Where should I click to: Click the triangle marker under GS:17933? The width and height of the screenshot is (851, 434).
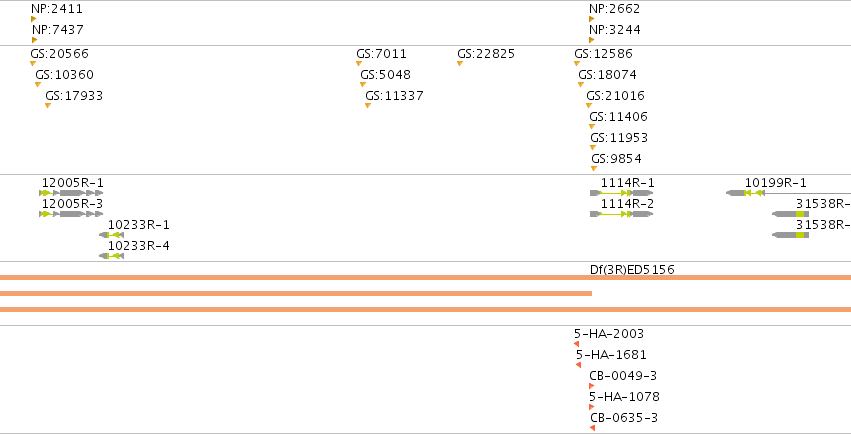click(48, 106)
